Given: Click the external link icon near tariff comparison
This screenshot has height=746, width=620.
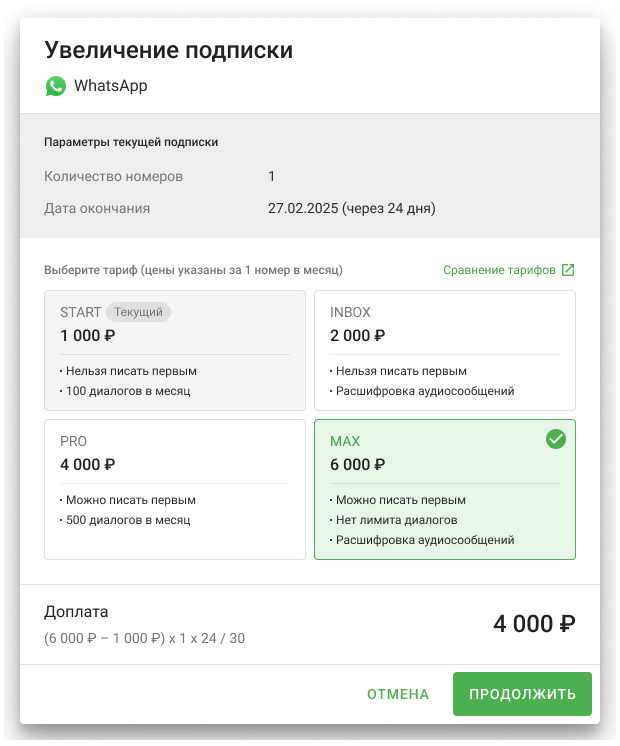Looking at the screenshot, I should click(568, 270).
